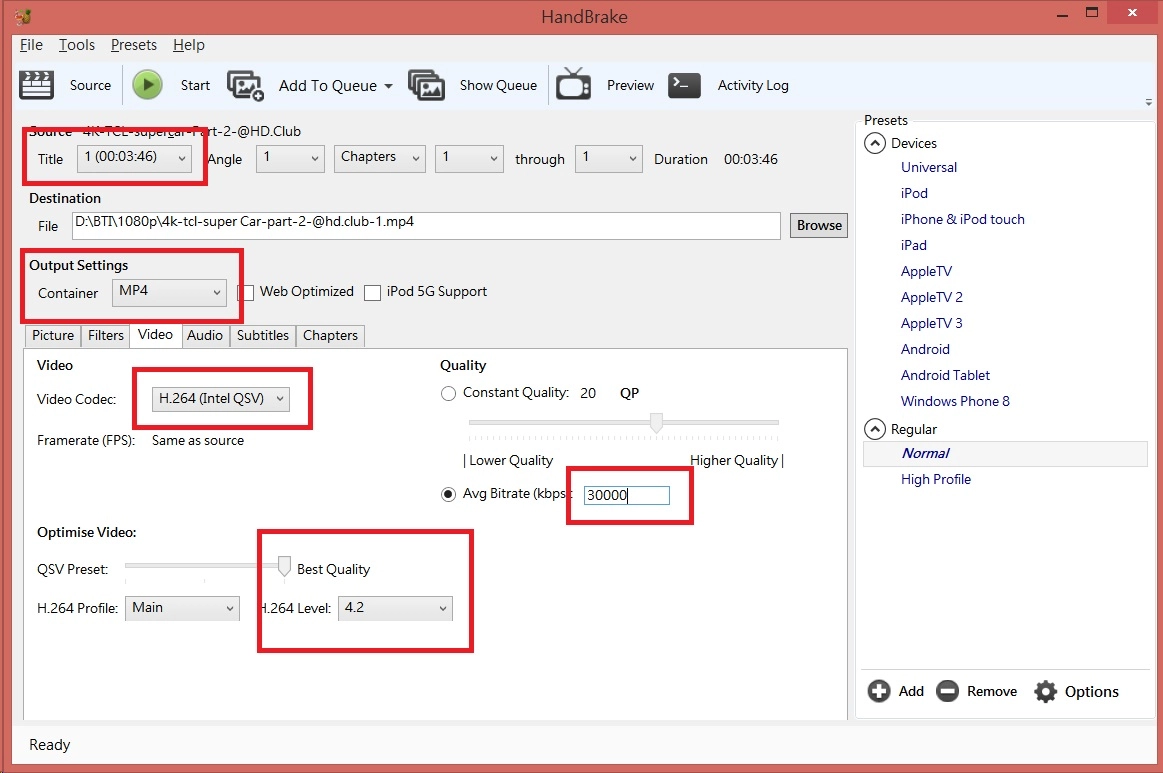The height and width of the screenshot is (773, 1163).
Task: Open the Presets menu
Action: pyautogui.click(x=134, y=45)
